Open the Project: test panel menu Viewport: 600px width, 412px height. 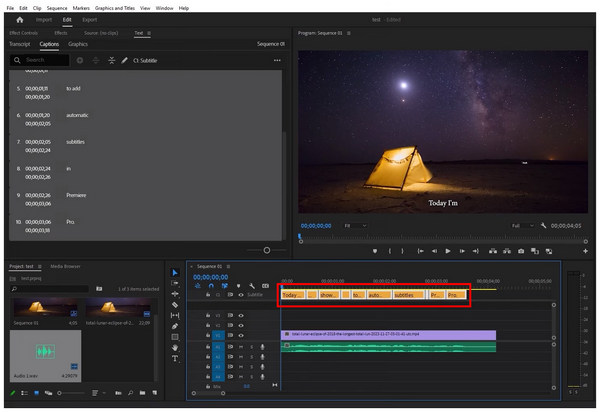tap(39, 266)
